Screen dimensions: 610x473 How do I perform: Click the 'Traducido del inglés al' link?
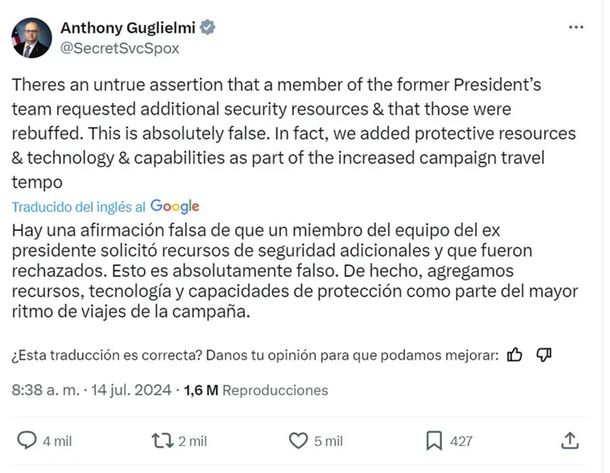[x=78, y=206]
